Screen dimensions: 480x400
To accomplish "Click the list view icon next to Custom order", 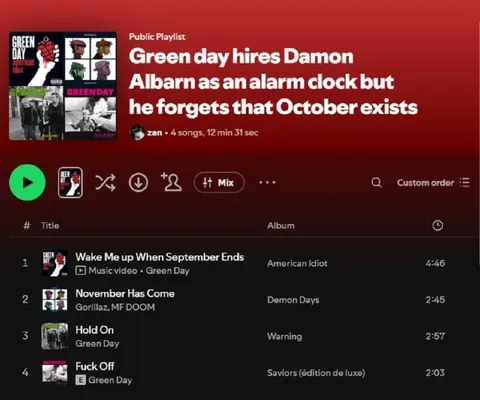I will coord(465,182).
